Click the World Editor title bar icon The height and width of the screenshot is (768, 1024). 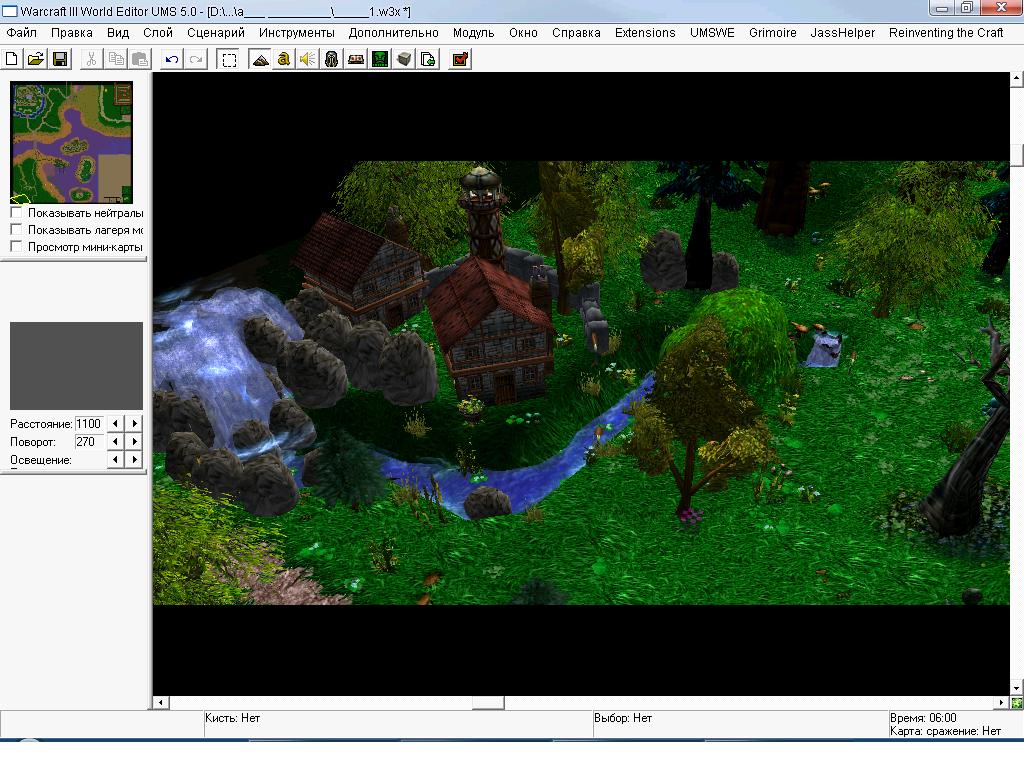(10, 12)
